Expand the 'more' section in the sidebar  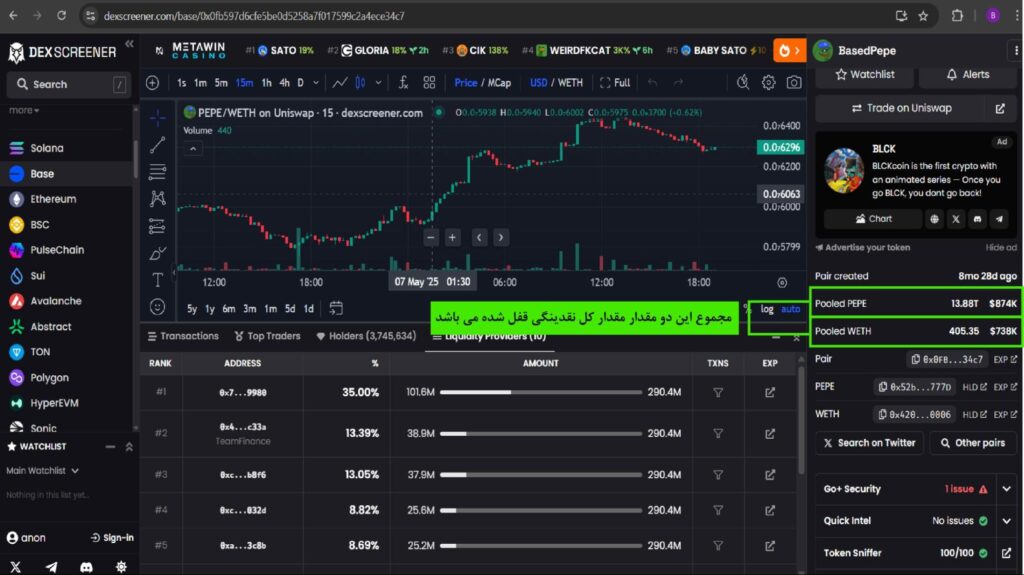[x=24, y=110]
